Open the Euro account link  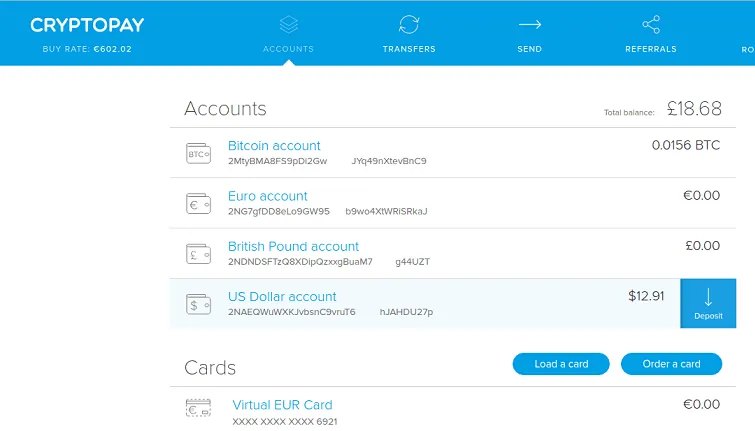point(268,196)
